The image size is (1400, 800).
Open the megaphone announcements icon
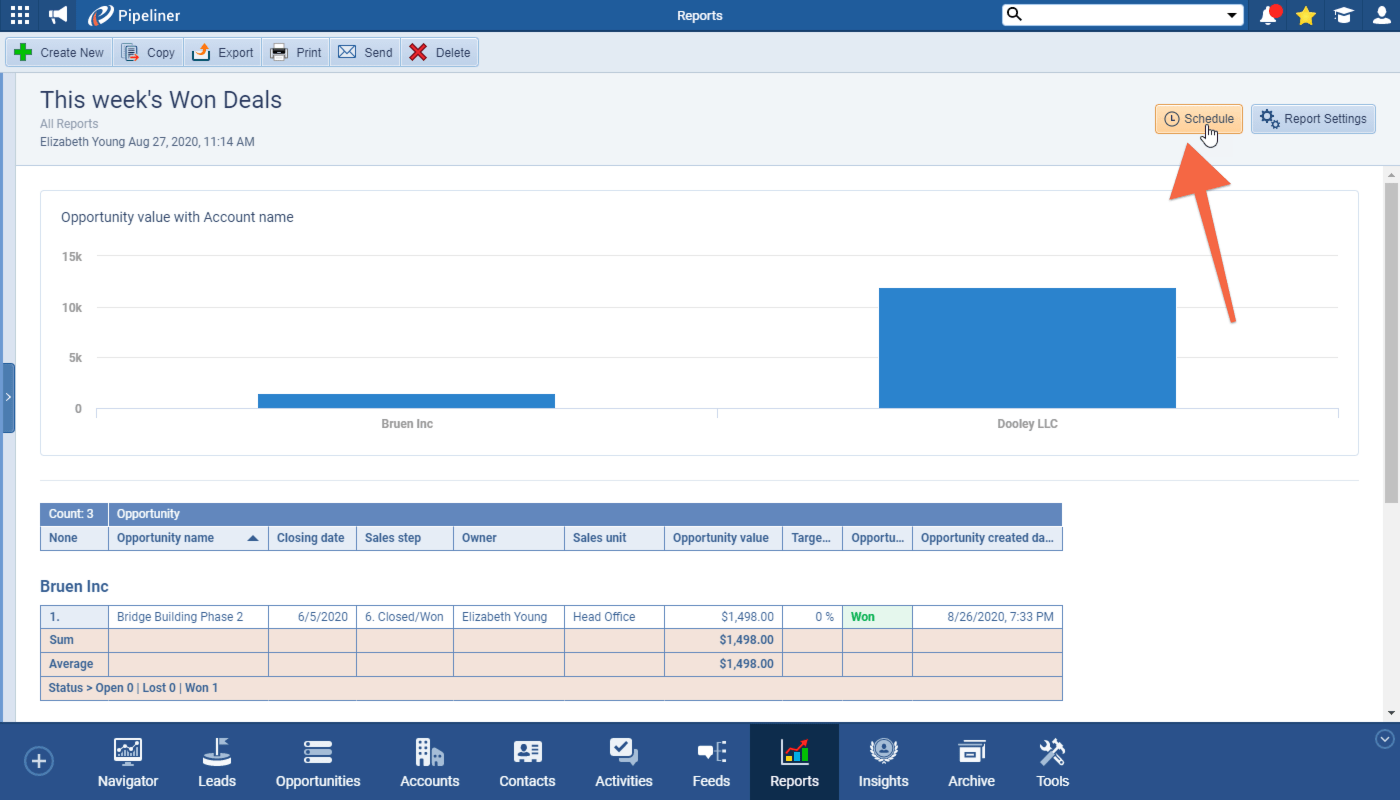56,14
